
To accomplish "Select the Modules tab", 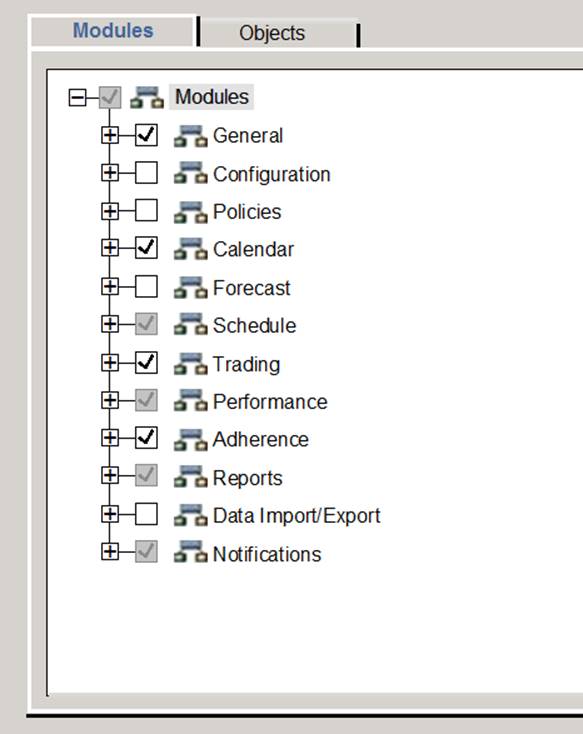I will coord(113,30).
